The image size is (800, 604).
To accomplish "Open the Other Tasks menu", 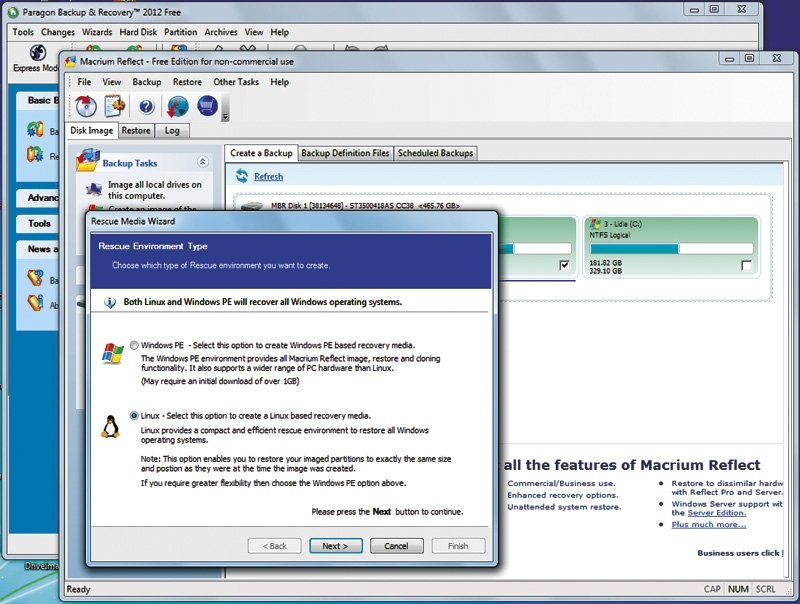I will point(236,82).
